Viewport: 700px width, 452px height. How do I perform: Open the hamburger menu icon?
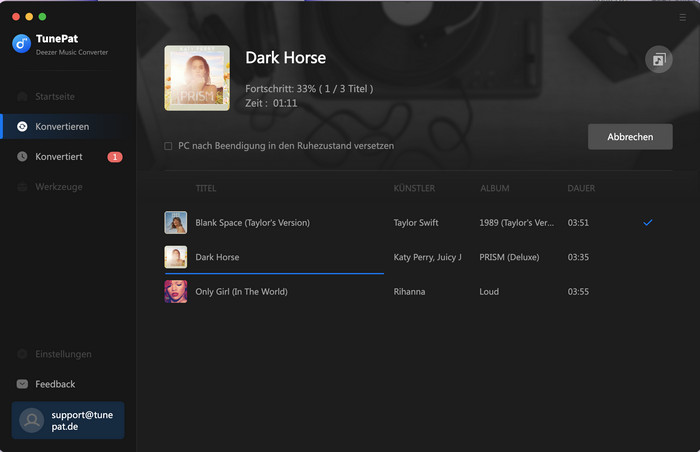(x=683, y=17)
